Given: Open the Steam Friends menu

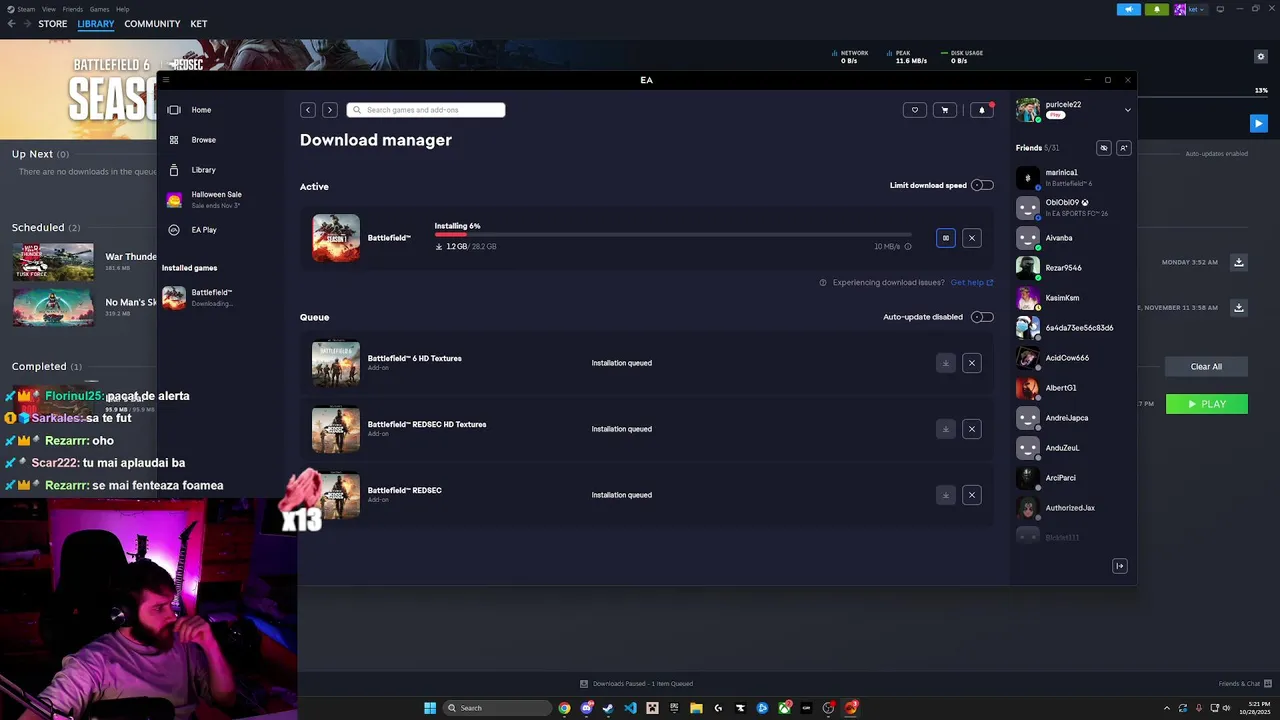Looking at the screenshot, I should pyautogui.click(x=73, y=9).
